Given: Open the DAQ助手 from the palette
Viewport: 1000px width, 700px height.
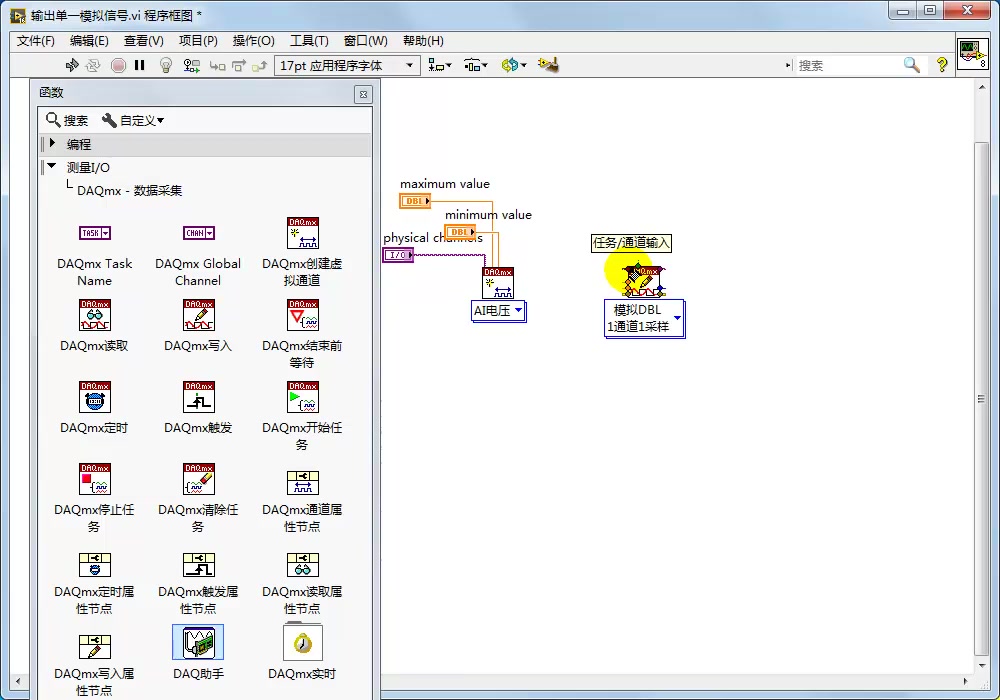Looking at the screenshot, I should [x=197, y=641].
